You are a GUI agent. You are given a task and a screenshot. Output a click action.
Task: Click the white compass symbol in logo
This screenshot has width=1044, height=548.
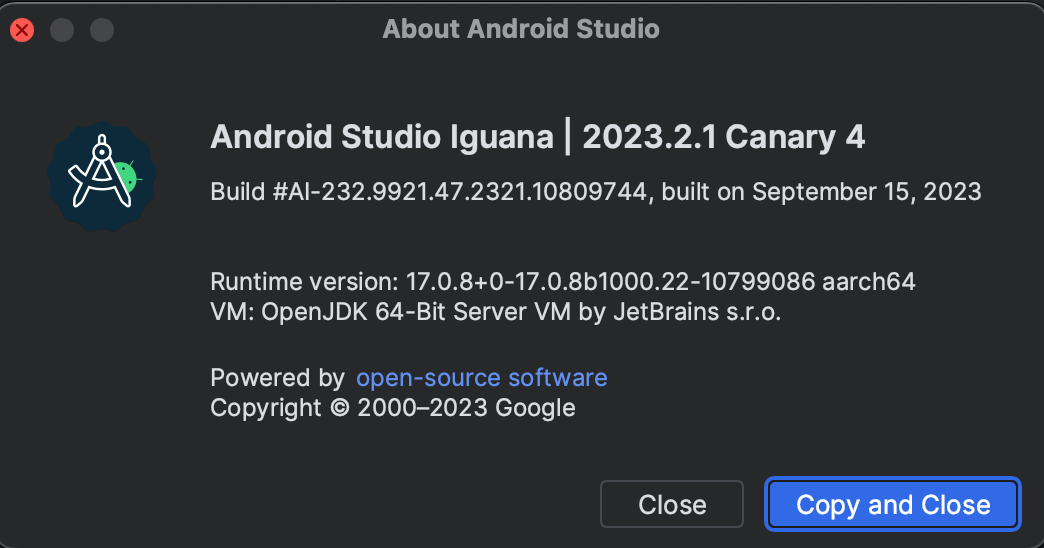click(x=100, y=171)
